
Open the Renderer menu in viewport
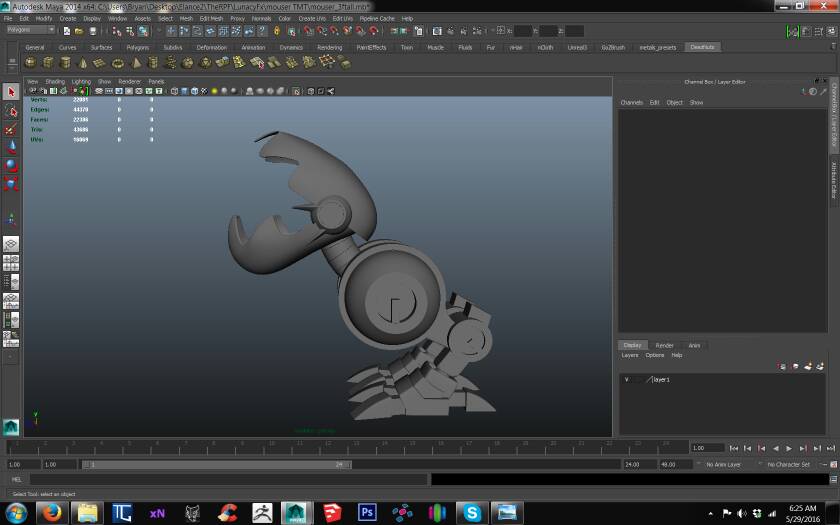pyautogui.click(x=129, y=81)
